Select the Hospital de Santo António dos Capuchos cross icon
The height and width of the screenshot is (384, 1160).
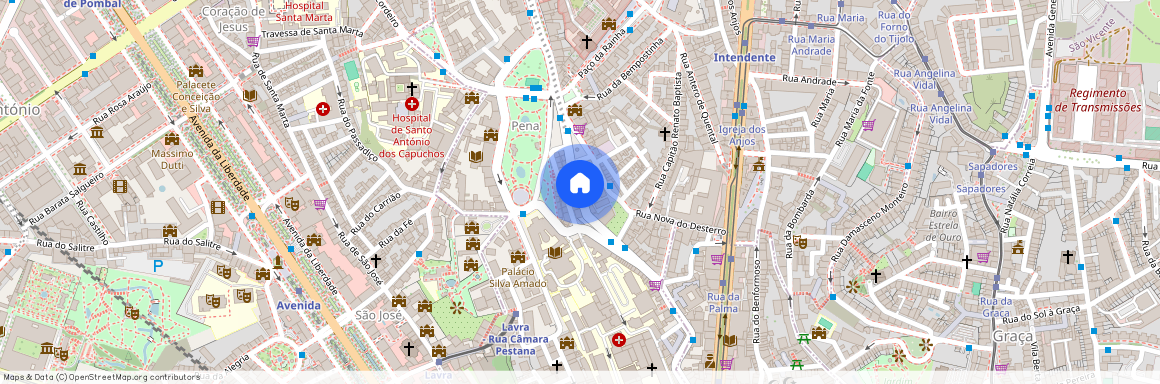(412, 105)
